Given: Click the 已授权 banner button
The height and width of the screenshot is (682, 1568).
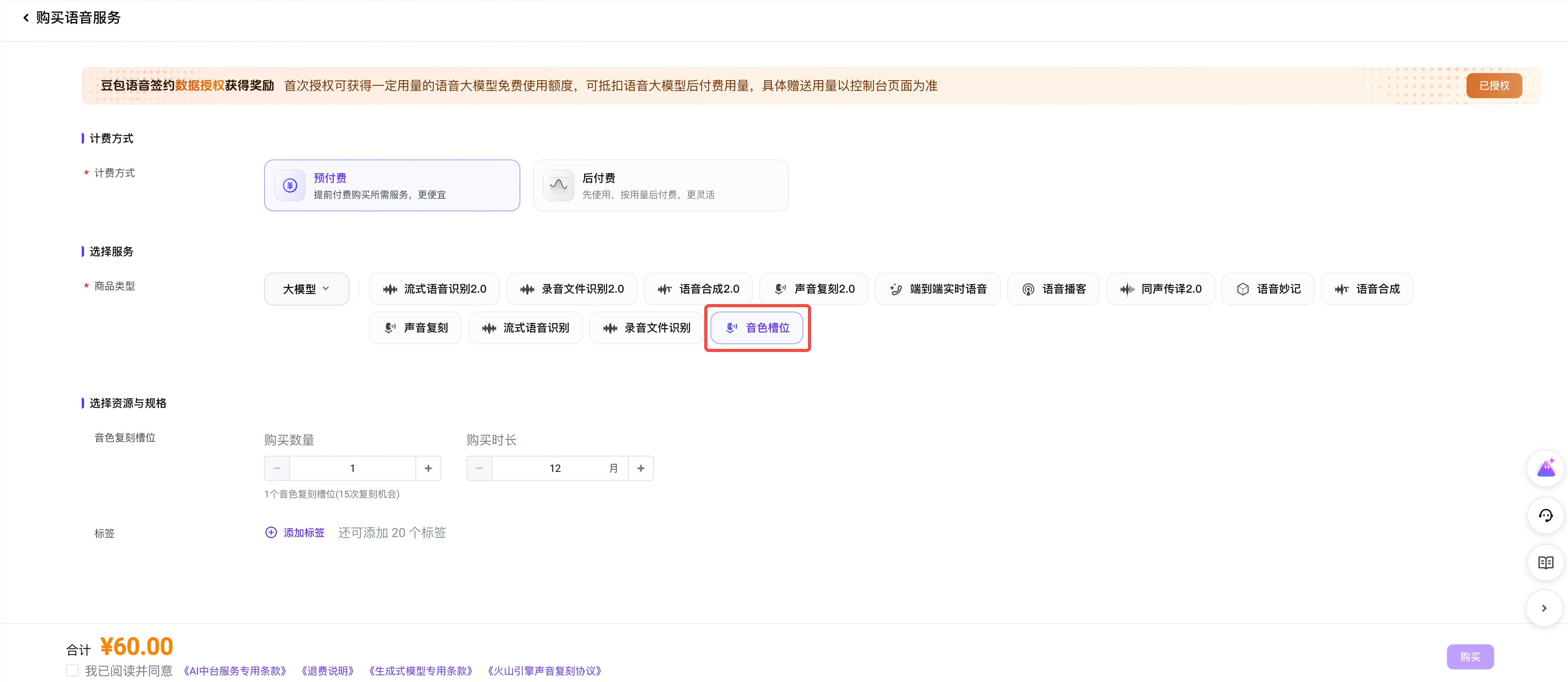Looking at the screenshot, I should (x=1494, y=86).
